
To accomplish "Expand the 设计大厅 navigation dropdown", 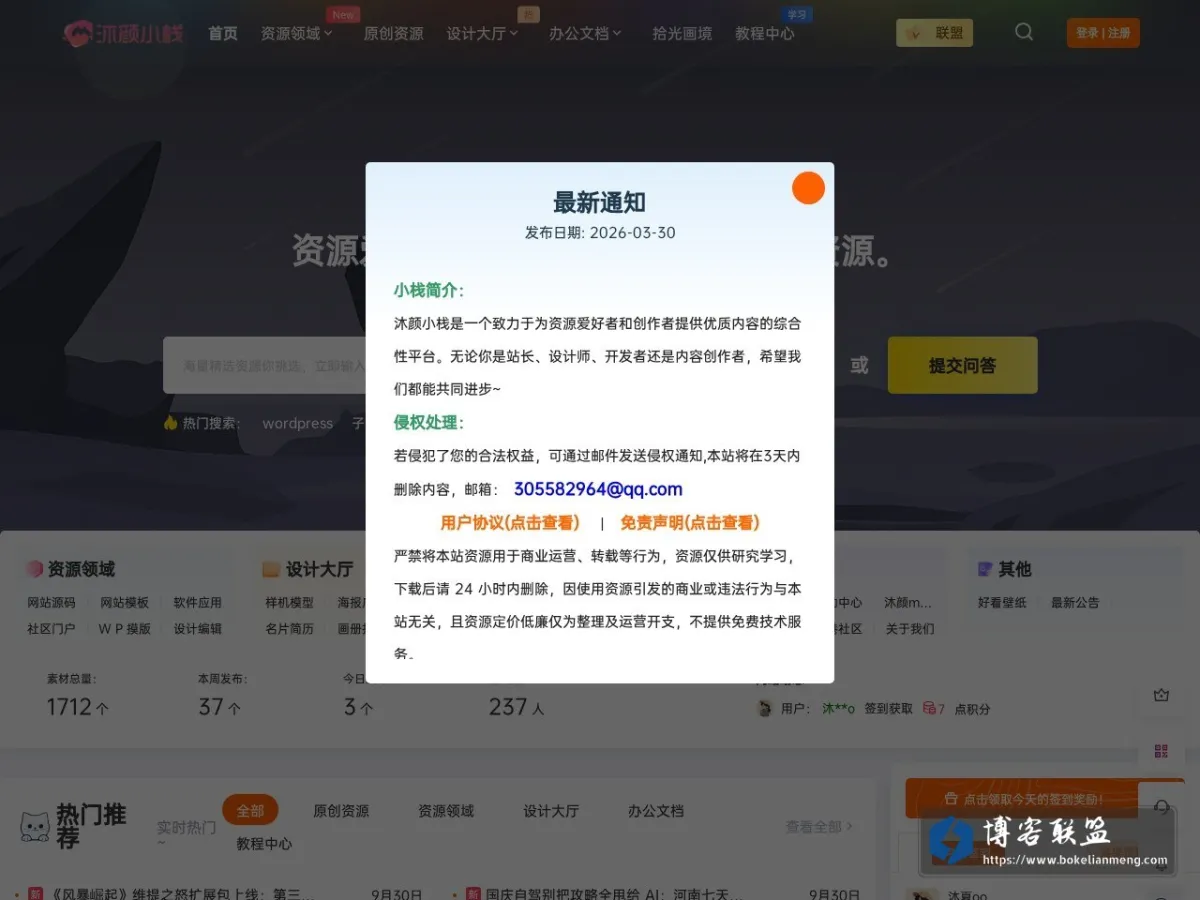I will 482,33.
